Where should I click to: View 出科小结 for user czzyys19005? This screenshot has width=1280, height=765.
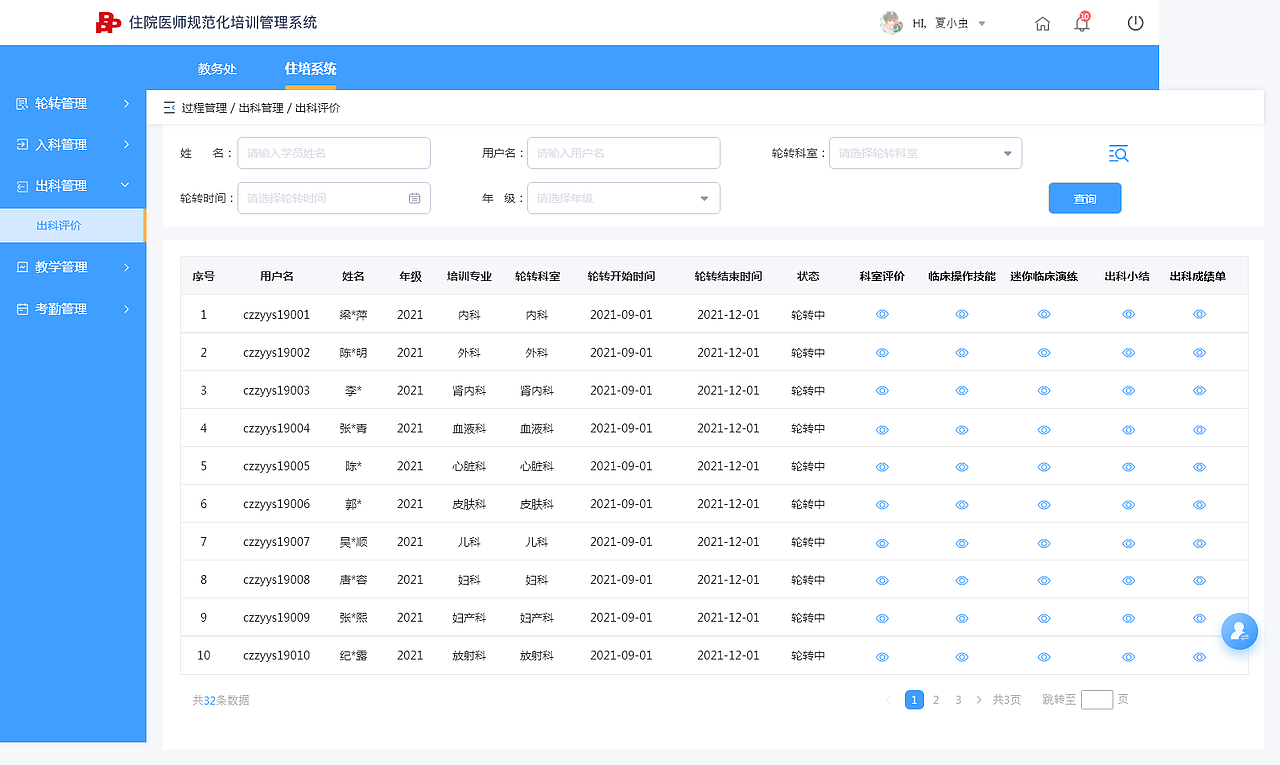[x=1128, y=466]
